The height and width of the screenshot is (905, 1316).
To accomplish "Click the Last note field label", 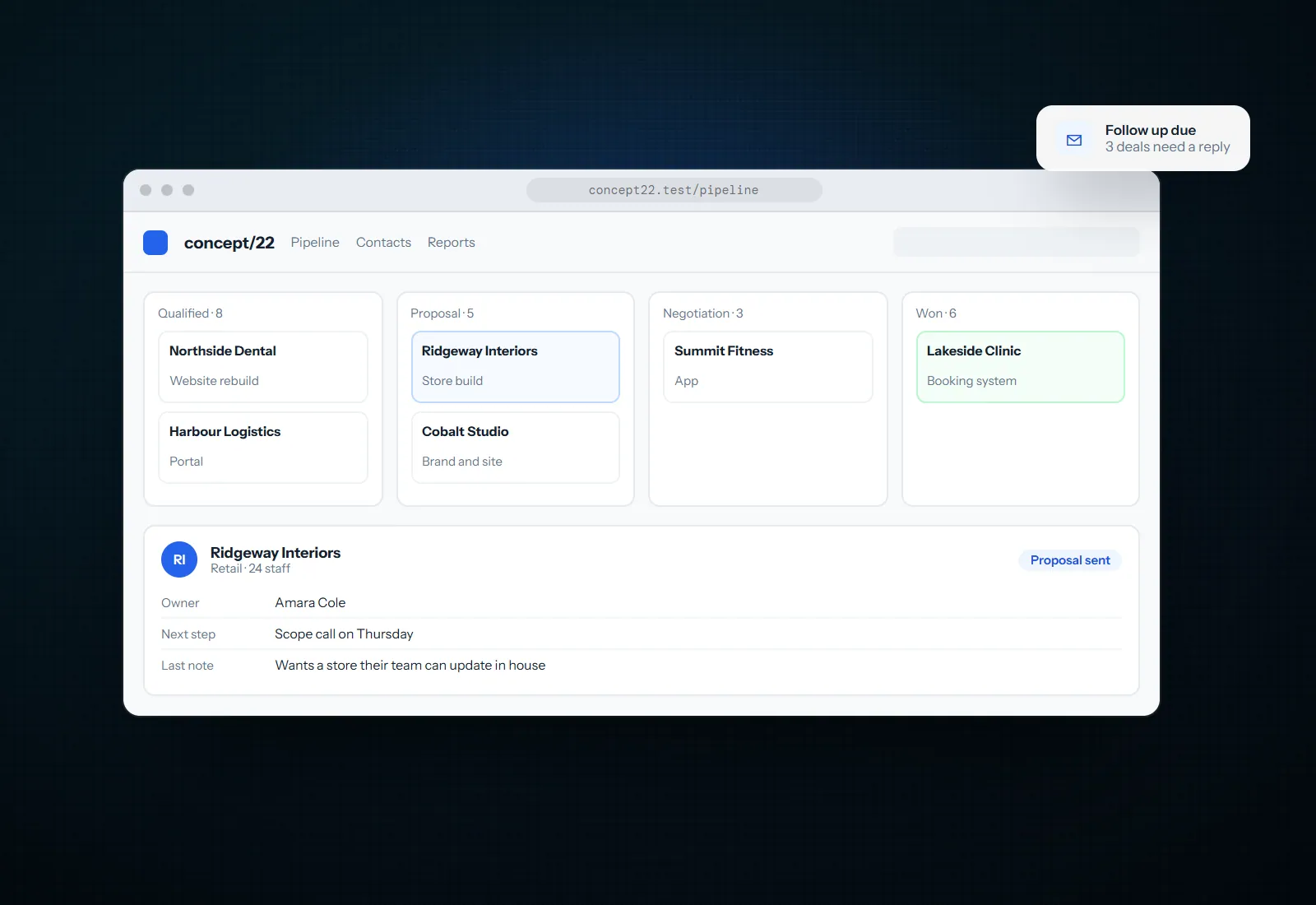I will point(188,666).
